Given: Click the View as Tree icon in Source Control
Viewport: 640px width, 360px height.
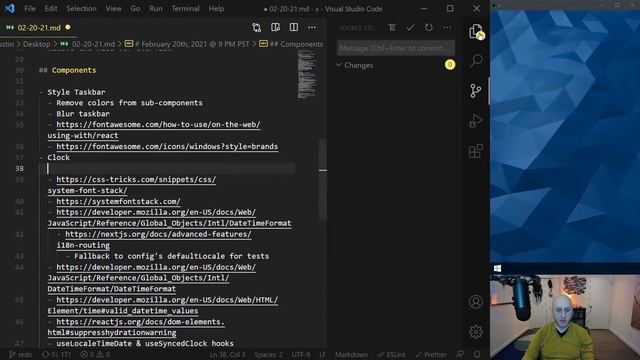Looking at the screenshot, I should point(392,27).
